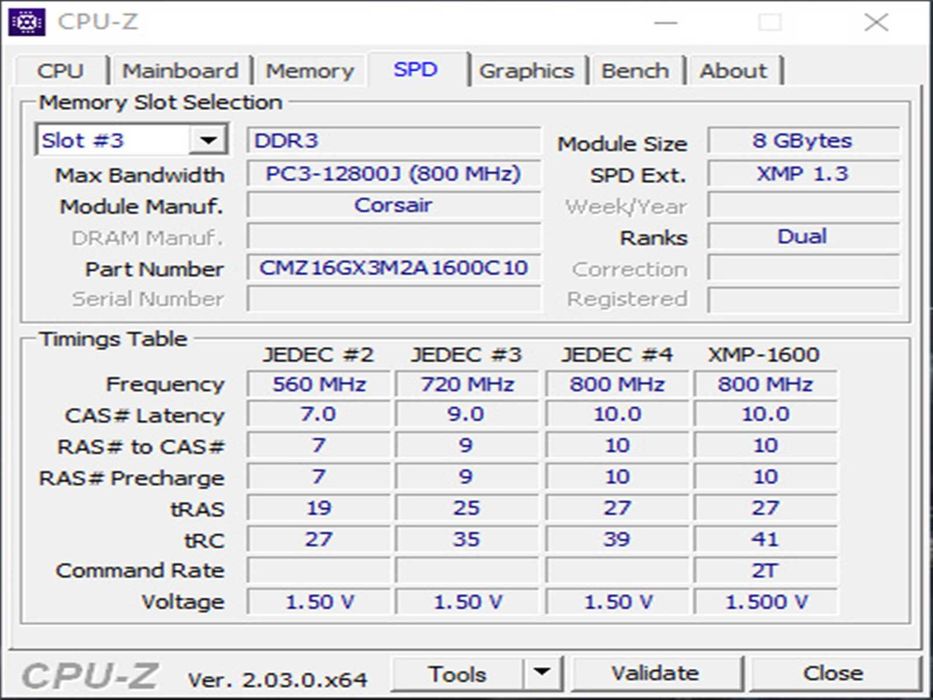Image resolution: width=933 pixels, height=700 pixels.
Task: Click the Part Number label
Action: 154,269
